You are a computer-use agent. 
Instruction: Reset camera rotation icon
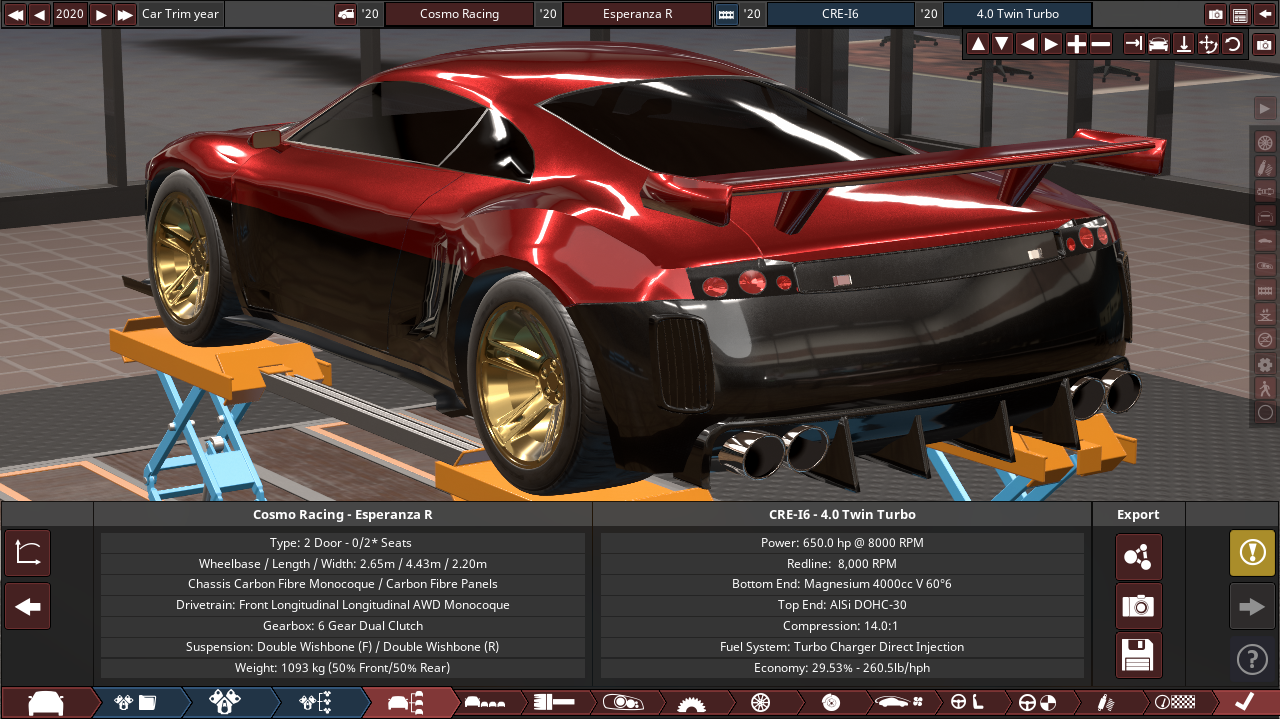[1232, 44]
